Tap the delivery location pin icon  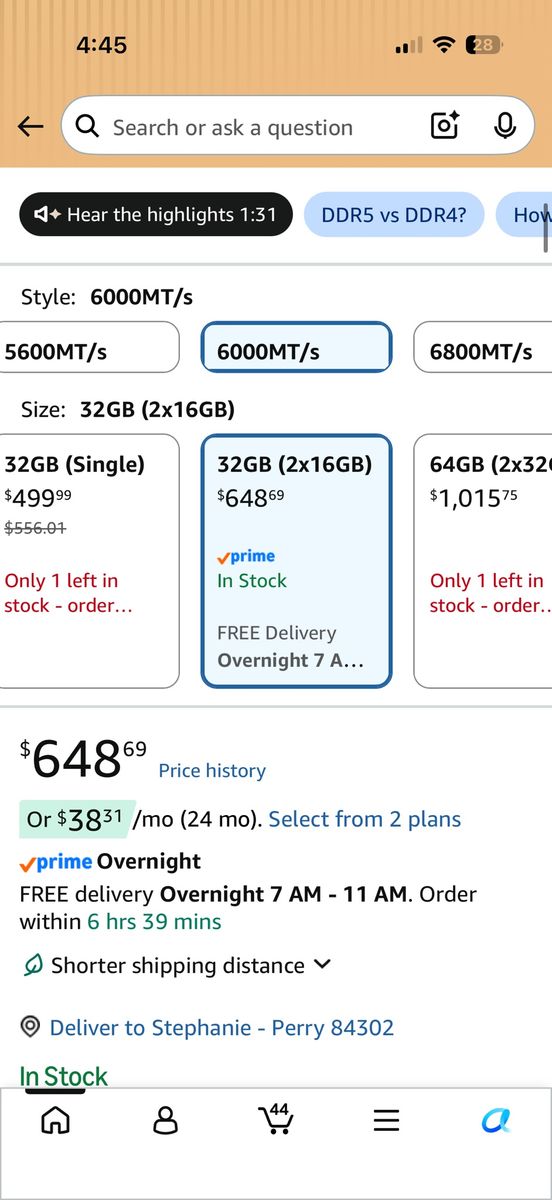click(31, 1027)
